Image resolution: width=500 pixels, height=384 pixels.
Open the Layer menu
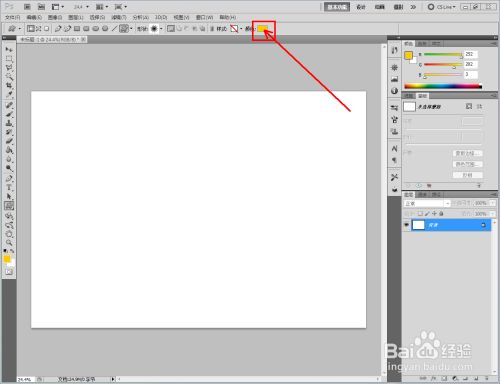click(76, 17)
